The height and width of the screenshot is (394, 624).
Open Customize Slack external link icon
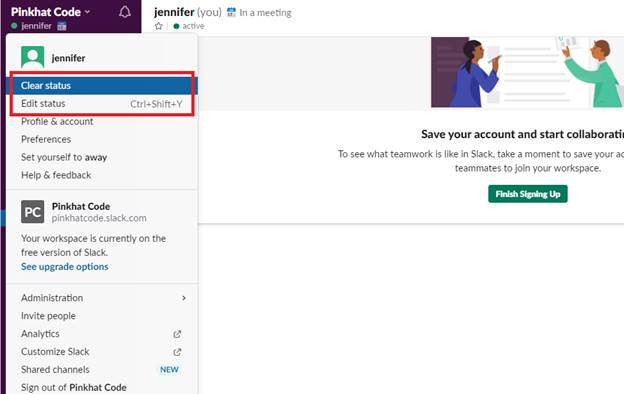[177, 352]
